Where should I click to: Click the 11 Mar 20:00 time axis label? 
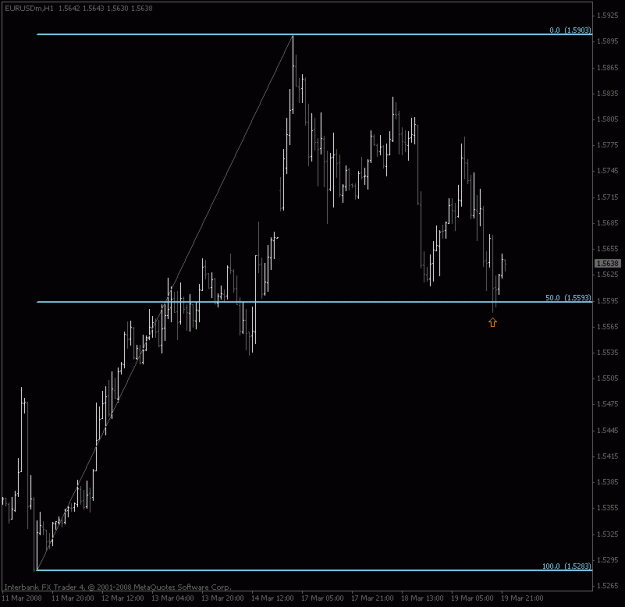click(73, 598)
